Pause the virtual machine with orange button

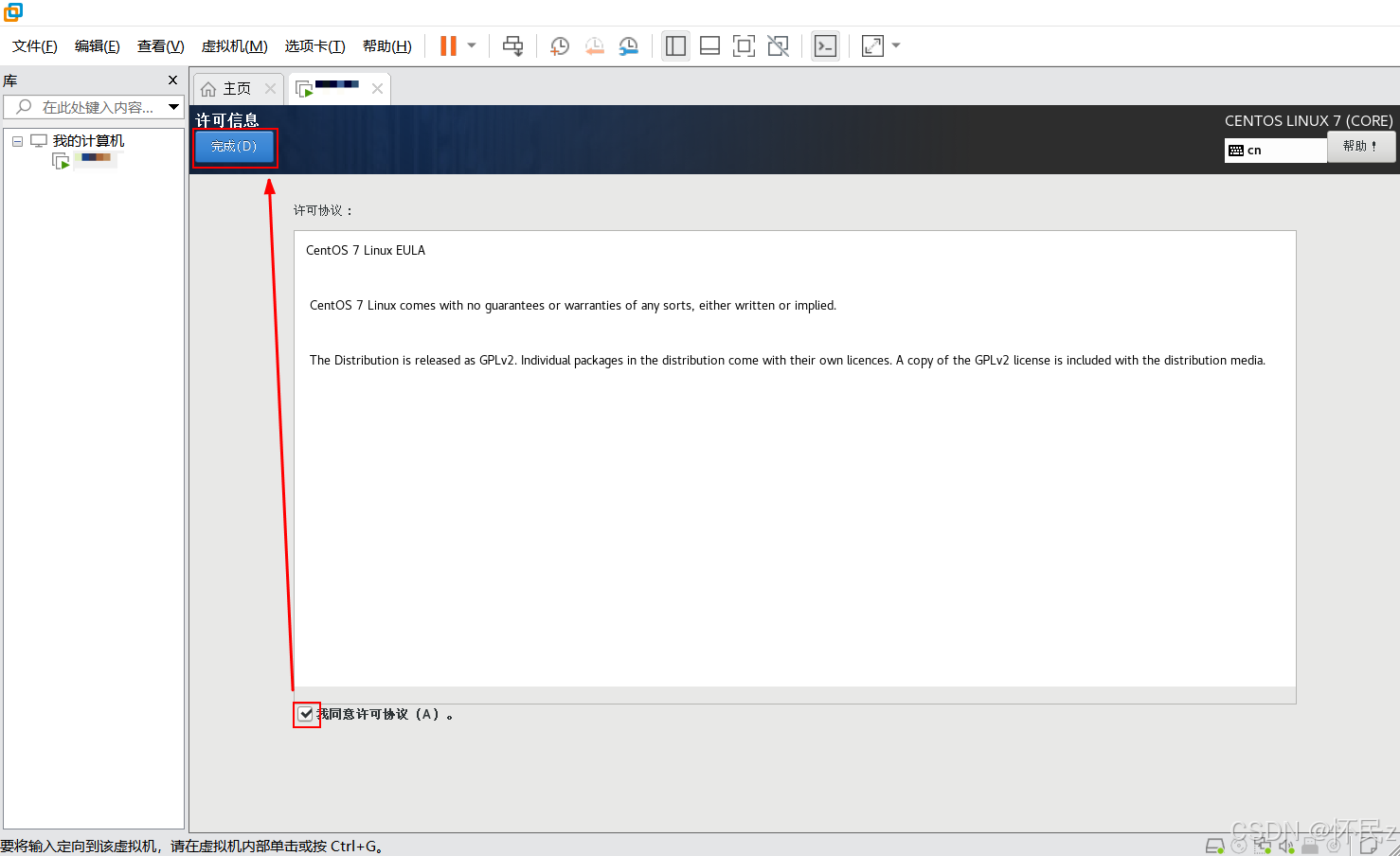[x=448, y=45]
